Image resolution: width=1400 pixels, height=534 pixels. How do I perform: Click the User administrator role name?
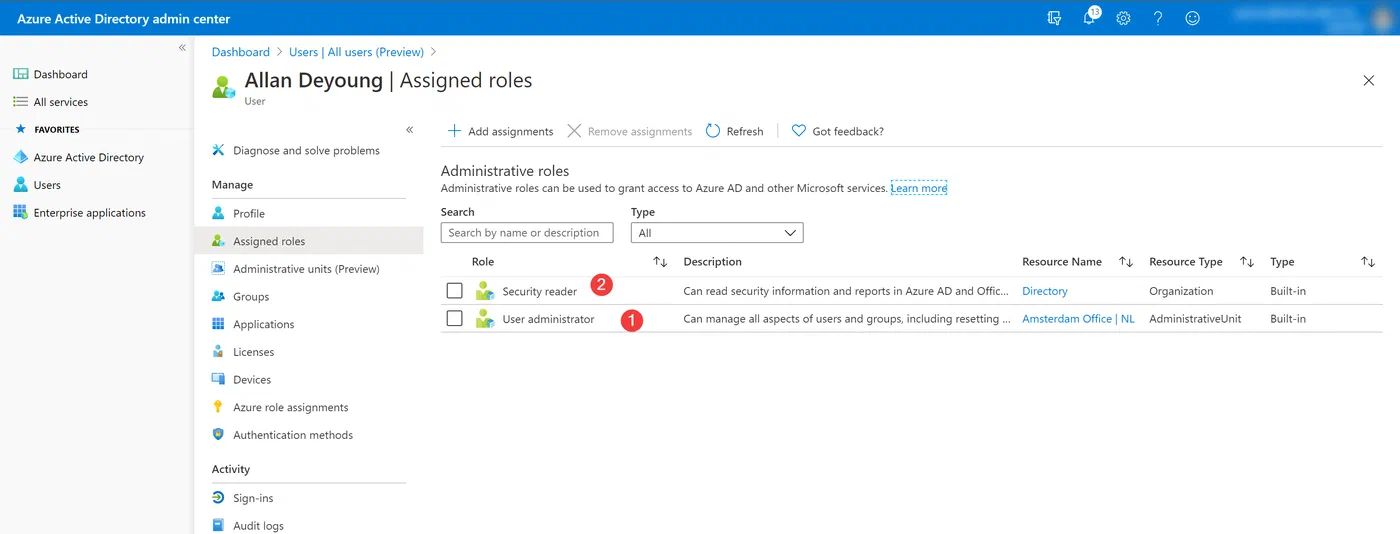548,320
